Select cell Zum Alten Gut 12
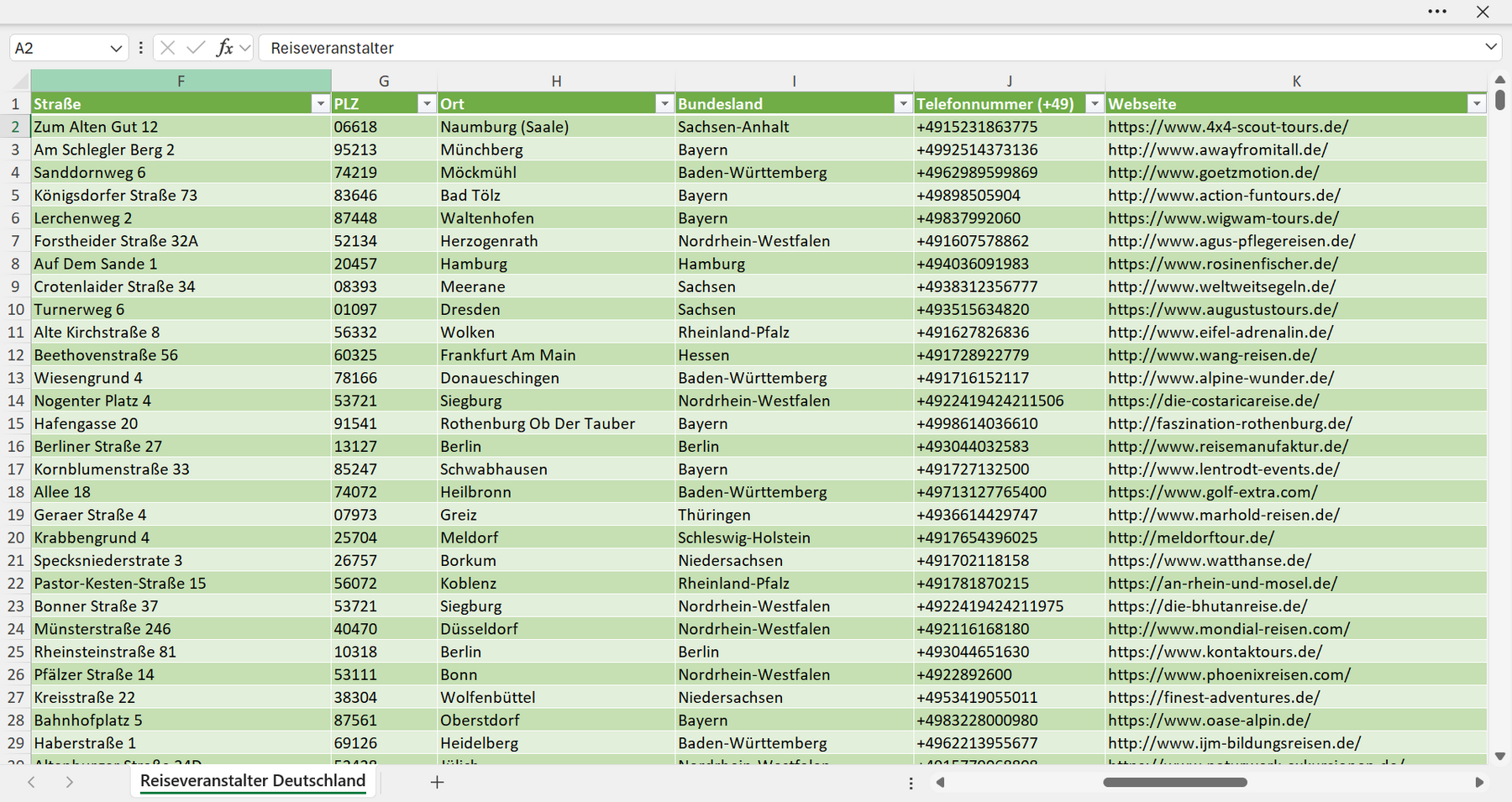The width and height of the screenshot is (1512, 802). click(181, 127)
